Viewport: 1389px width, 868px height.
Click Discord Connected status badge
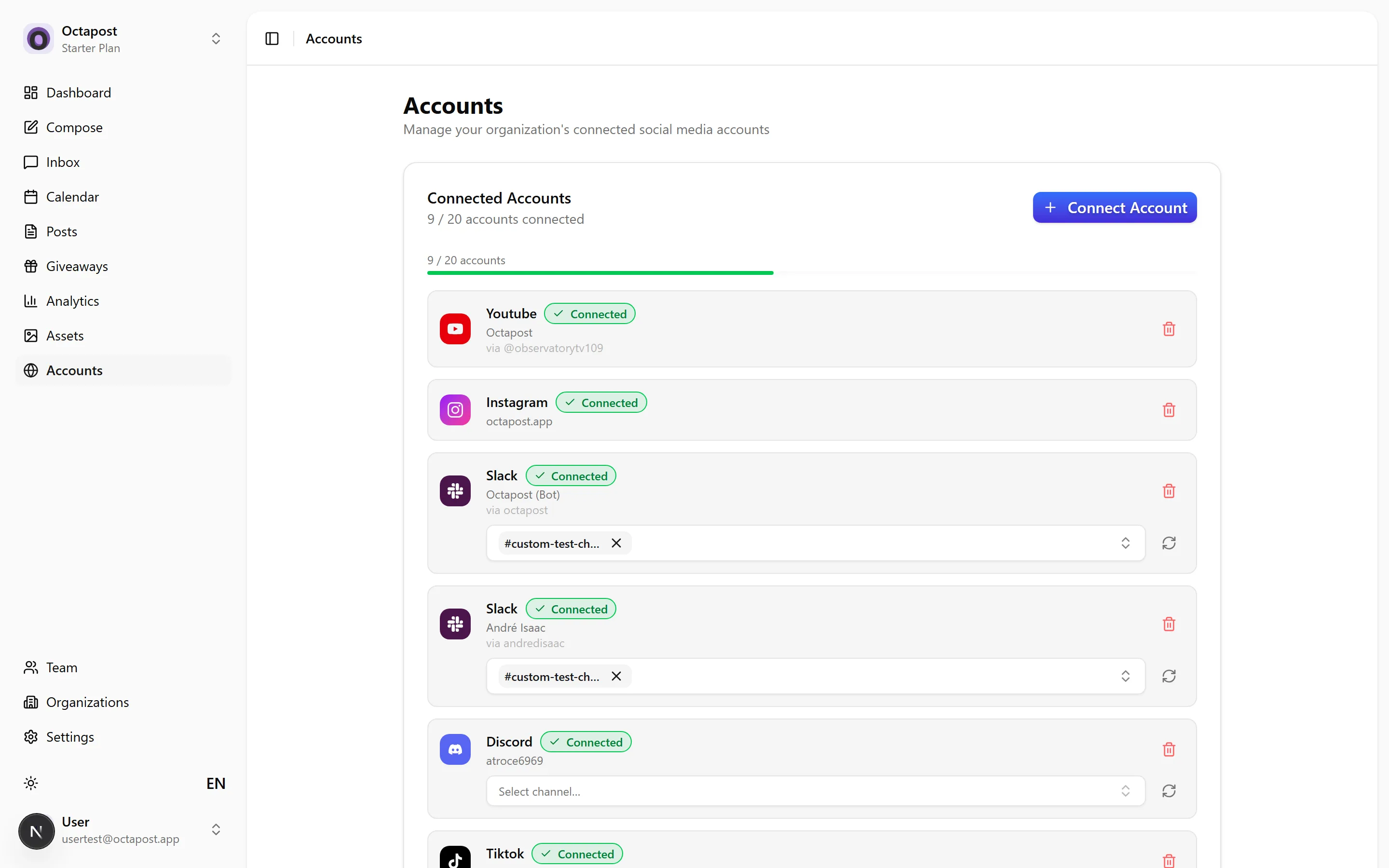tap(586, 742)
